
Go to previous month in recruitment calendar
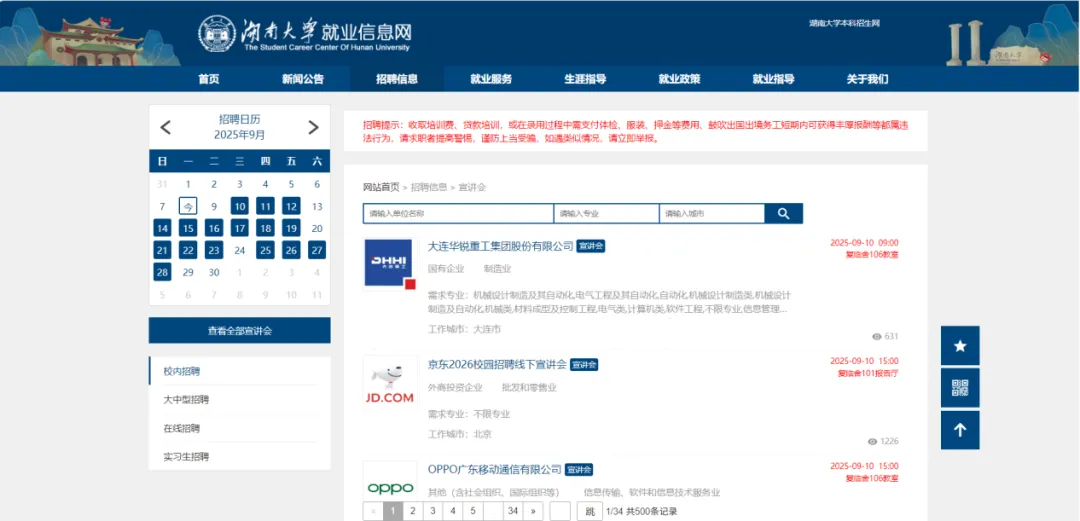click(x=165, y=127)
